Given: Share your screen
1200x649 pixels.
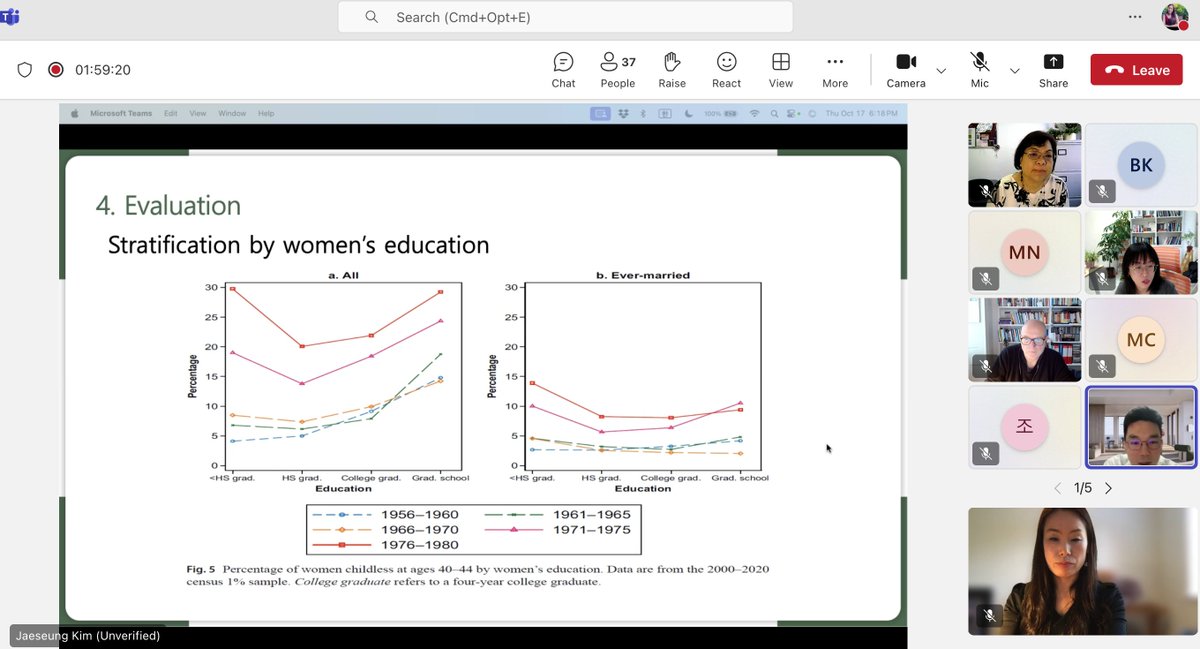Looking at the screenshot, I should [x=1053, y=69].
